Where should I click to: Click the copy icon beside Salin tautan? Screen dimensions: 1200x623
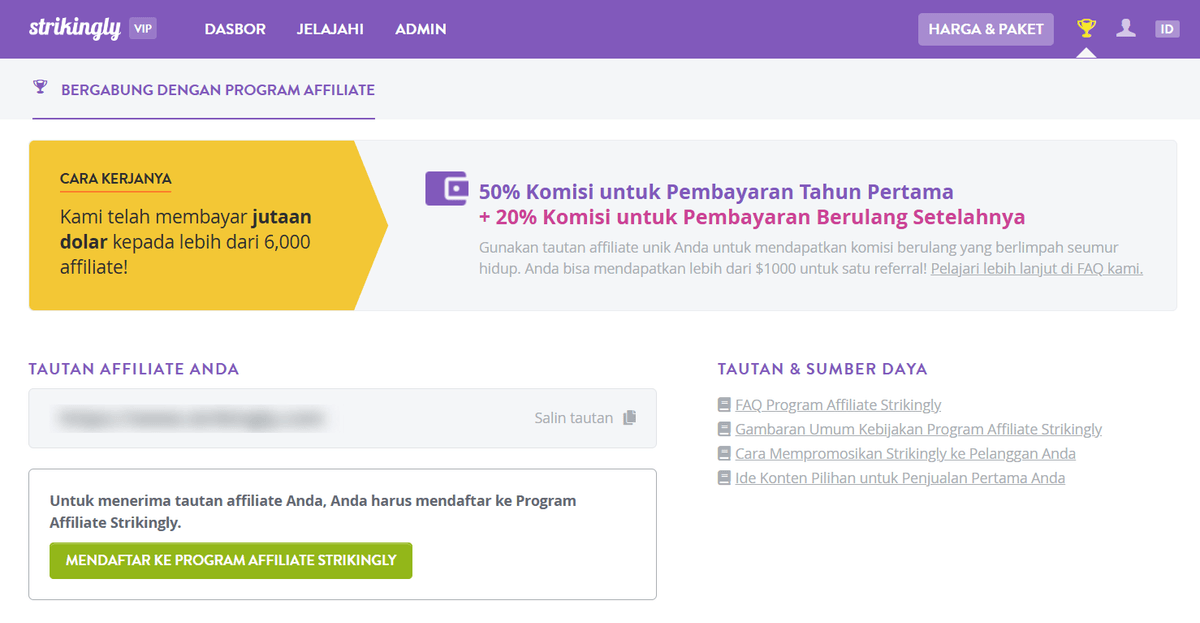tap(629, 418)
